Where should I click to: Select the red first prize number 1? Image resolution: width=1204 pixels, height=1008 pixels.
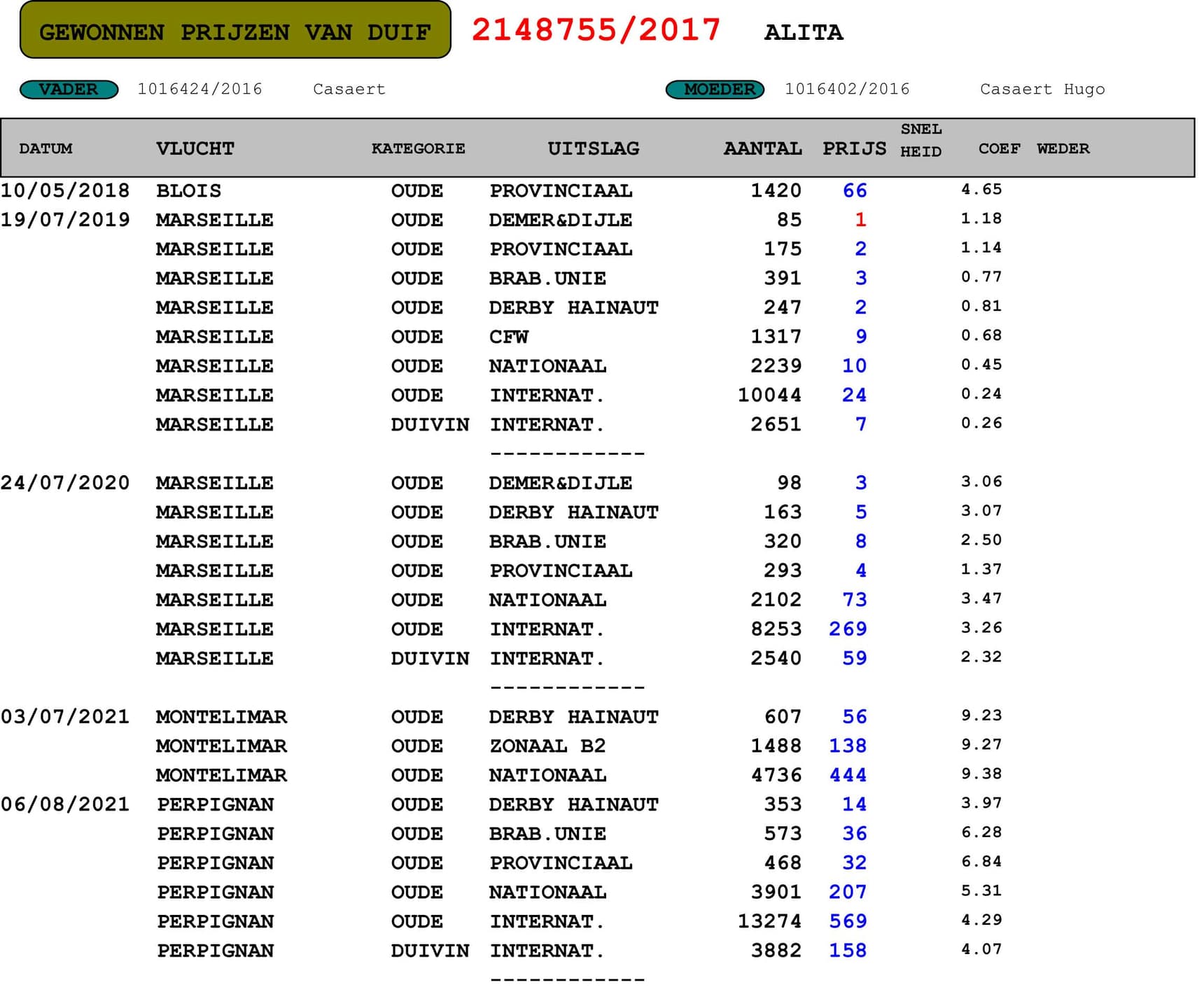point(860,220)
